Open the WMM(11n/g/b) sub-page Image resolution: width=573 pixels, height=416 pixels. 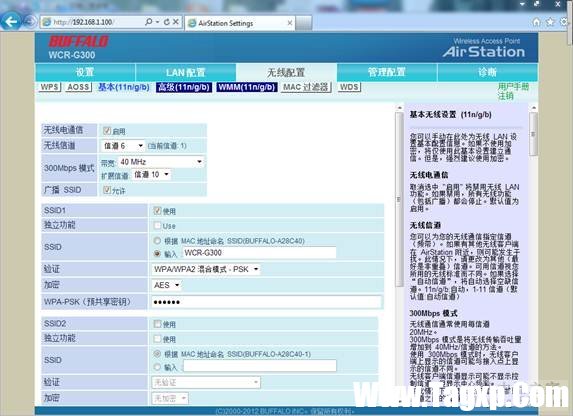pyautogui.click(x=247, y=87)
